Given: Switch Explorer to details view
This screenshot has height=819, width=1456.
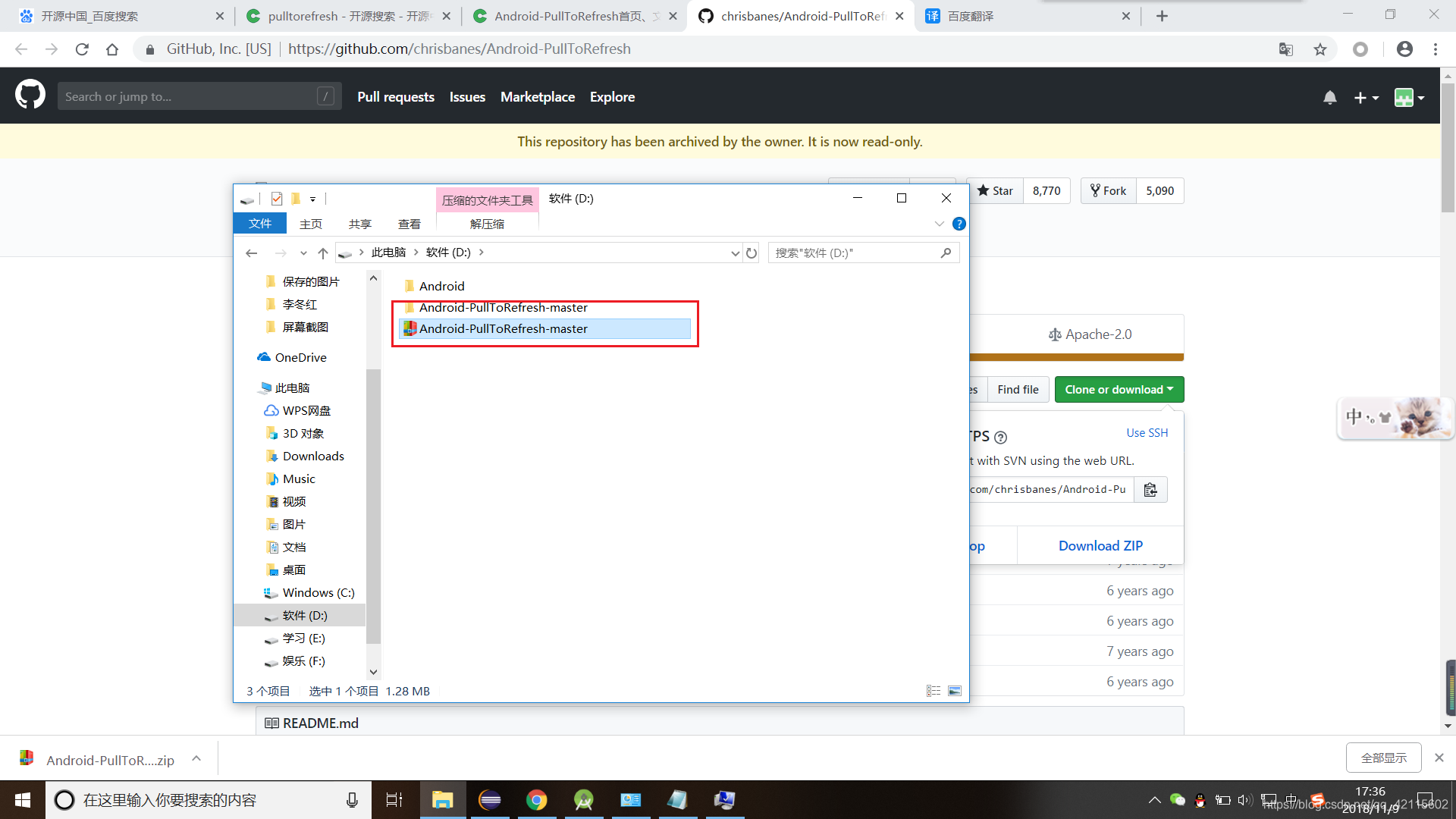Looking at the screenshot, I should click(934, 691).
